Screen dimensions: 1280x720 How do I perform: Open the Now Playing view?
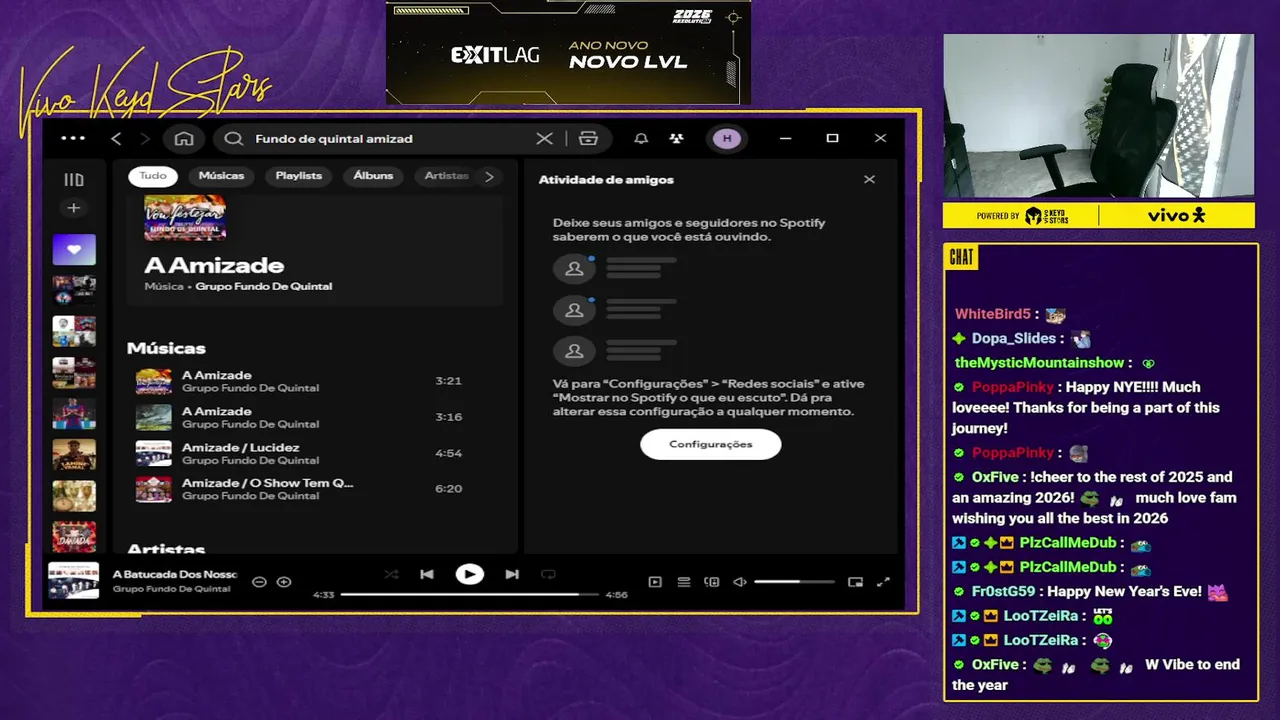click(655, 582)
